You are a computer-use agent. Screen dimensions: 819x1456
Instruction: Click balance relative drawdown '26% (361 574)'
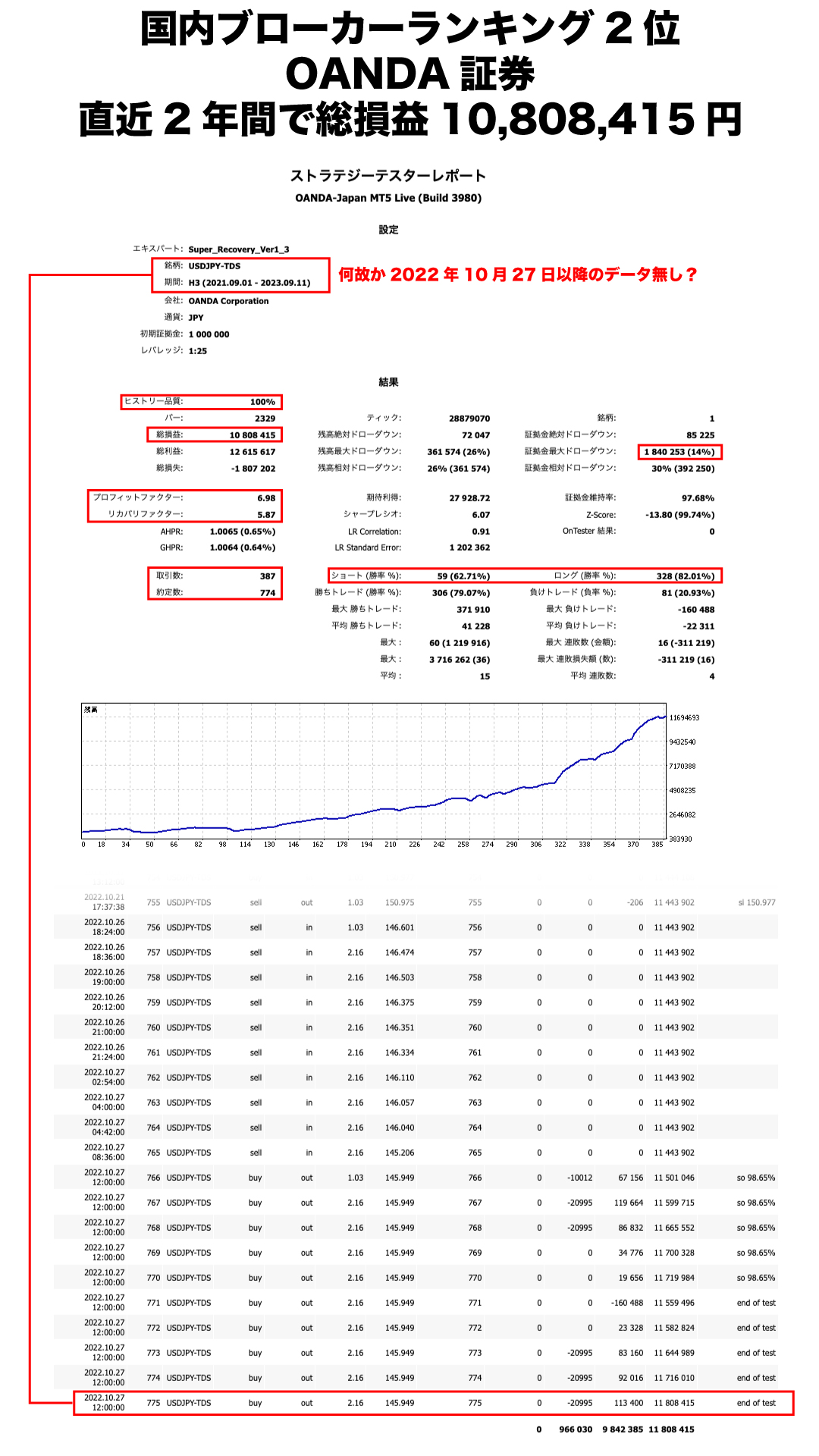pyautogui.click(x=459, y=469)
